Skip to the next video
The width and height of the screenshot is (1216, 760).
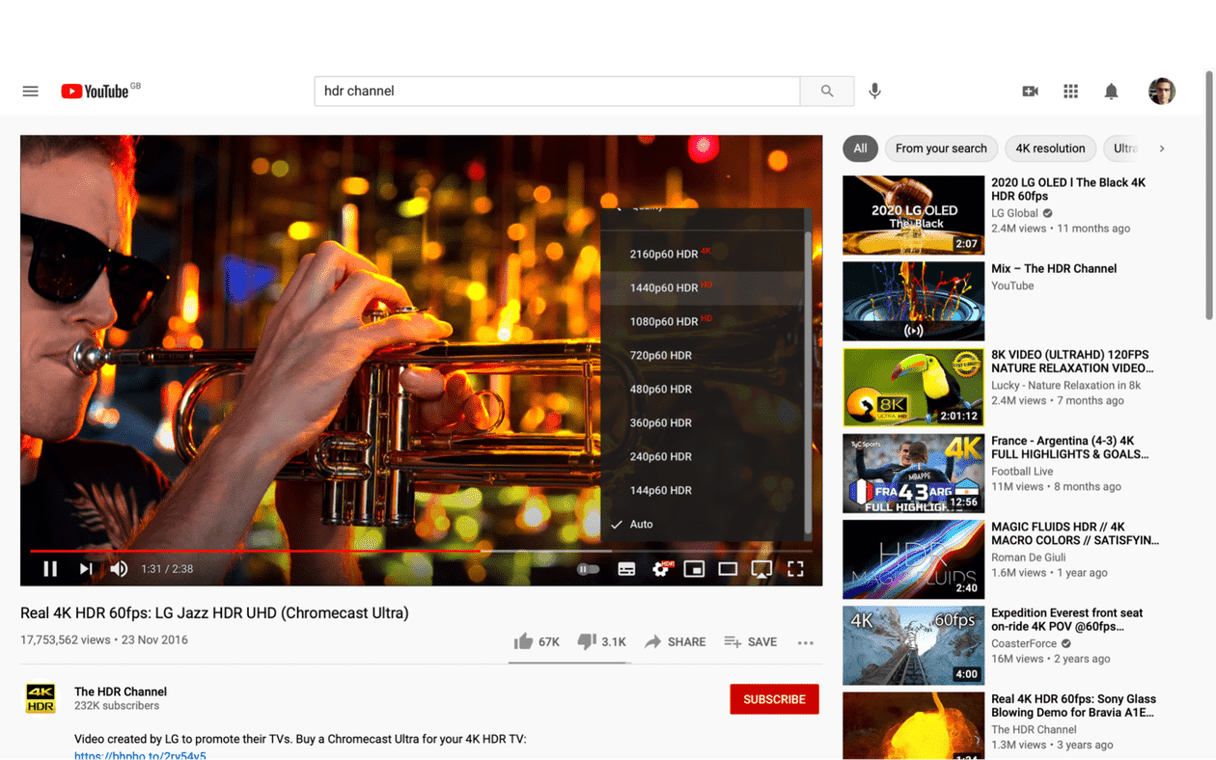(86, 569)
